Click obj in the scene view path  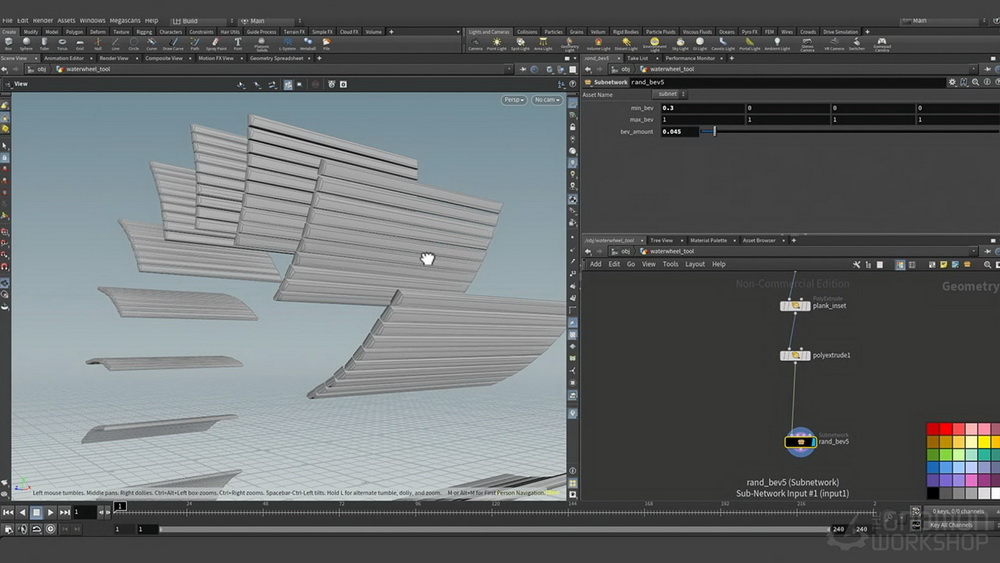[41, 69]
